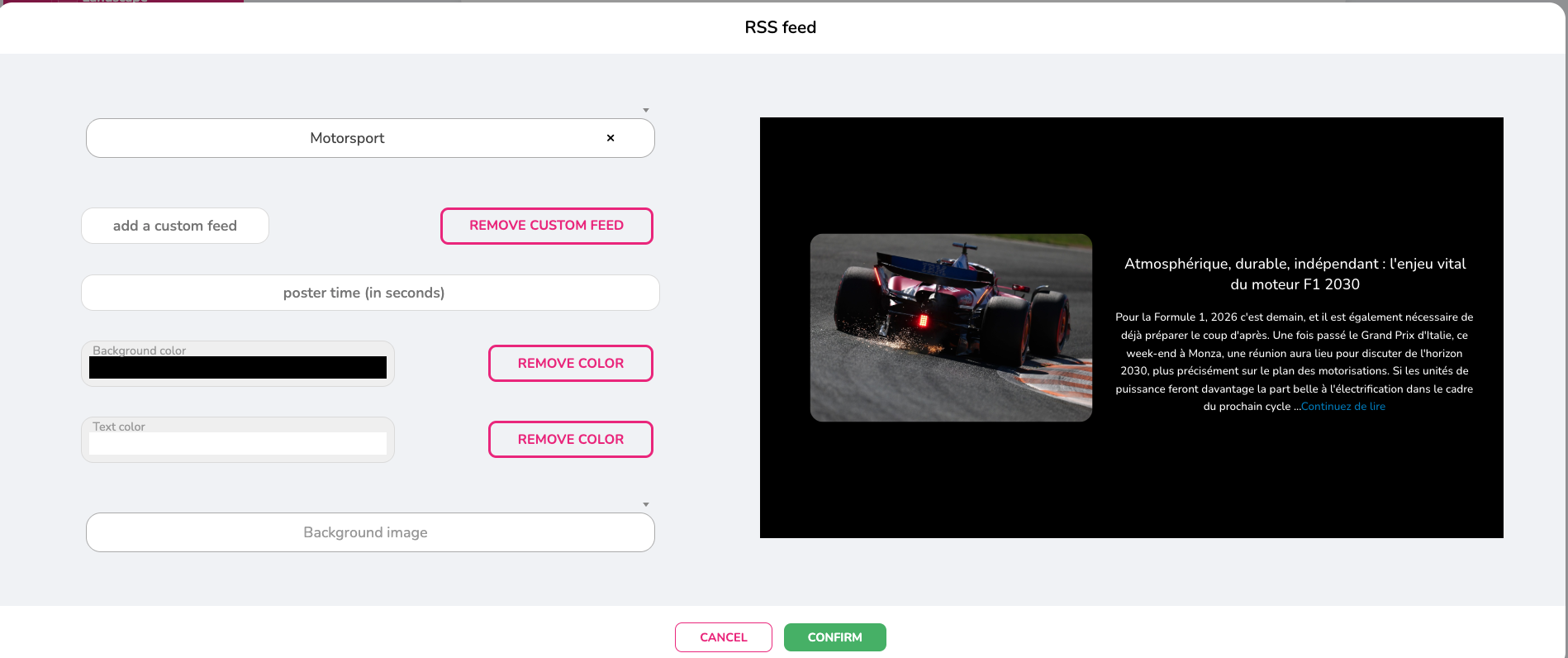Follow the "Continuez de lire" link
Screen dimensions: 1568x658
point(1342,407)
